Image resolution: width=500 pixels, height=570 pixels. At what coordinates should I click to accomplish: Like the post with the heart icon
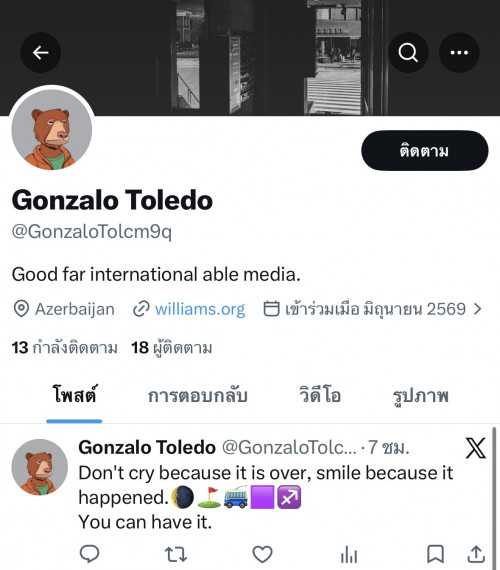263,554
